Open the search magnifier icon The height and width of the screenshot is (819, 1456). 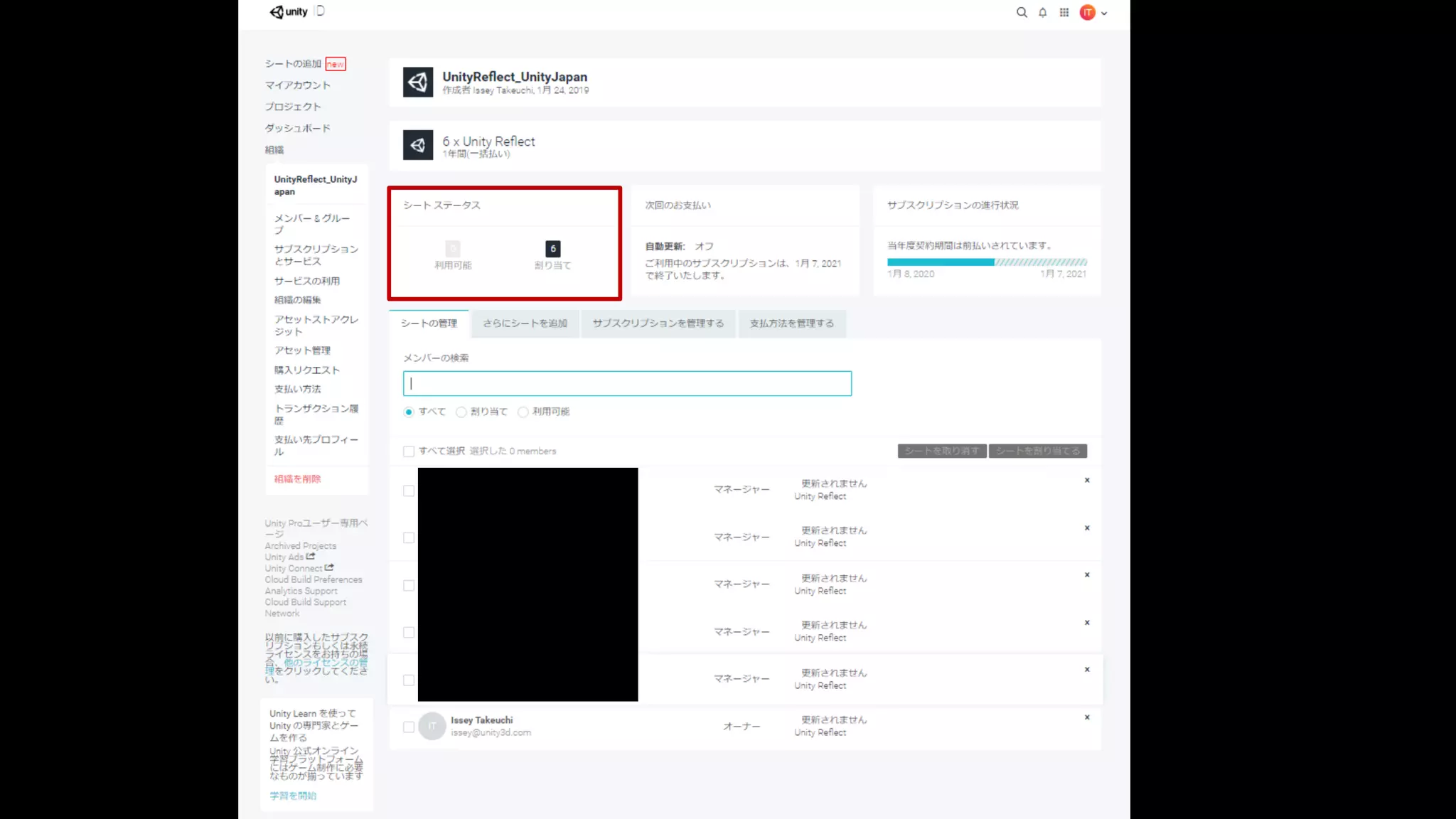[x=1022, y=12]
